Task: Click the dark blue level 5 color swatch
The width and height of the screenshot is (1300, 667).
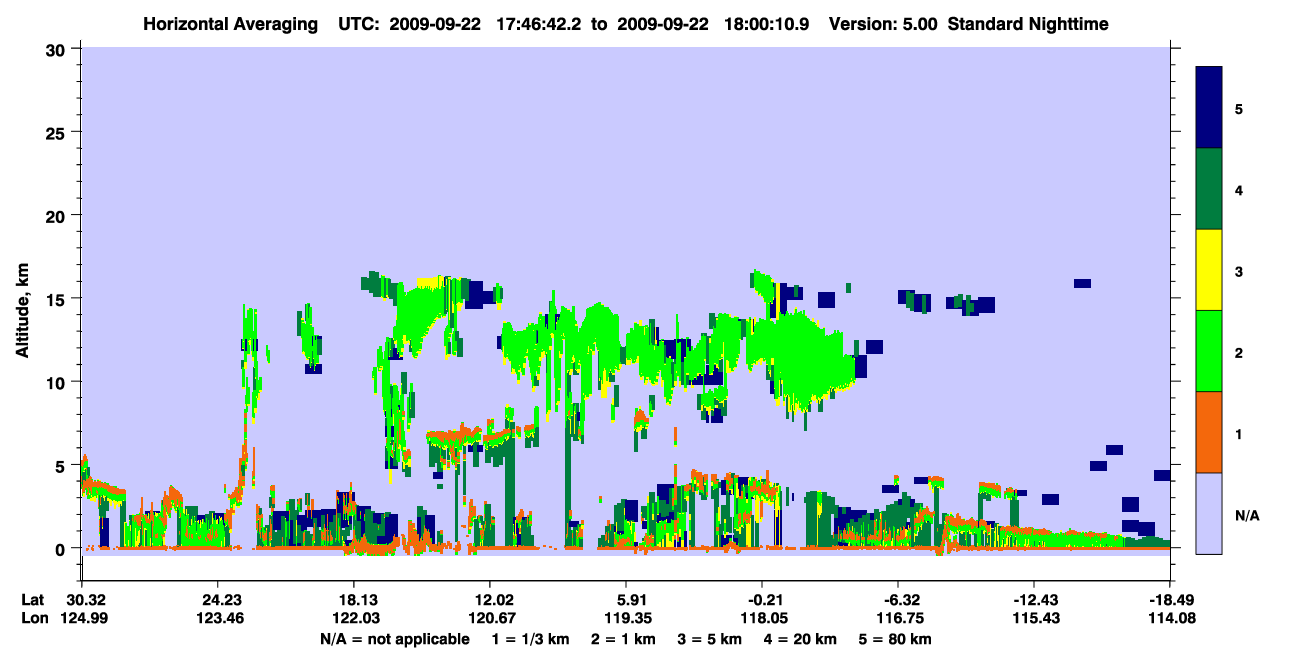Action: click(x=1209, y=108)
